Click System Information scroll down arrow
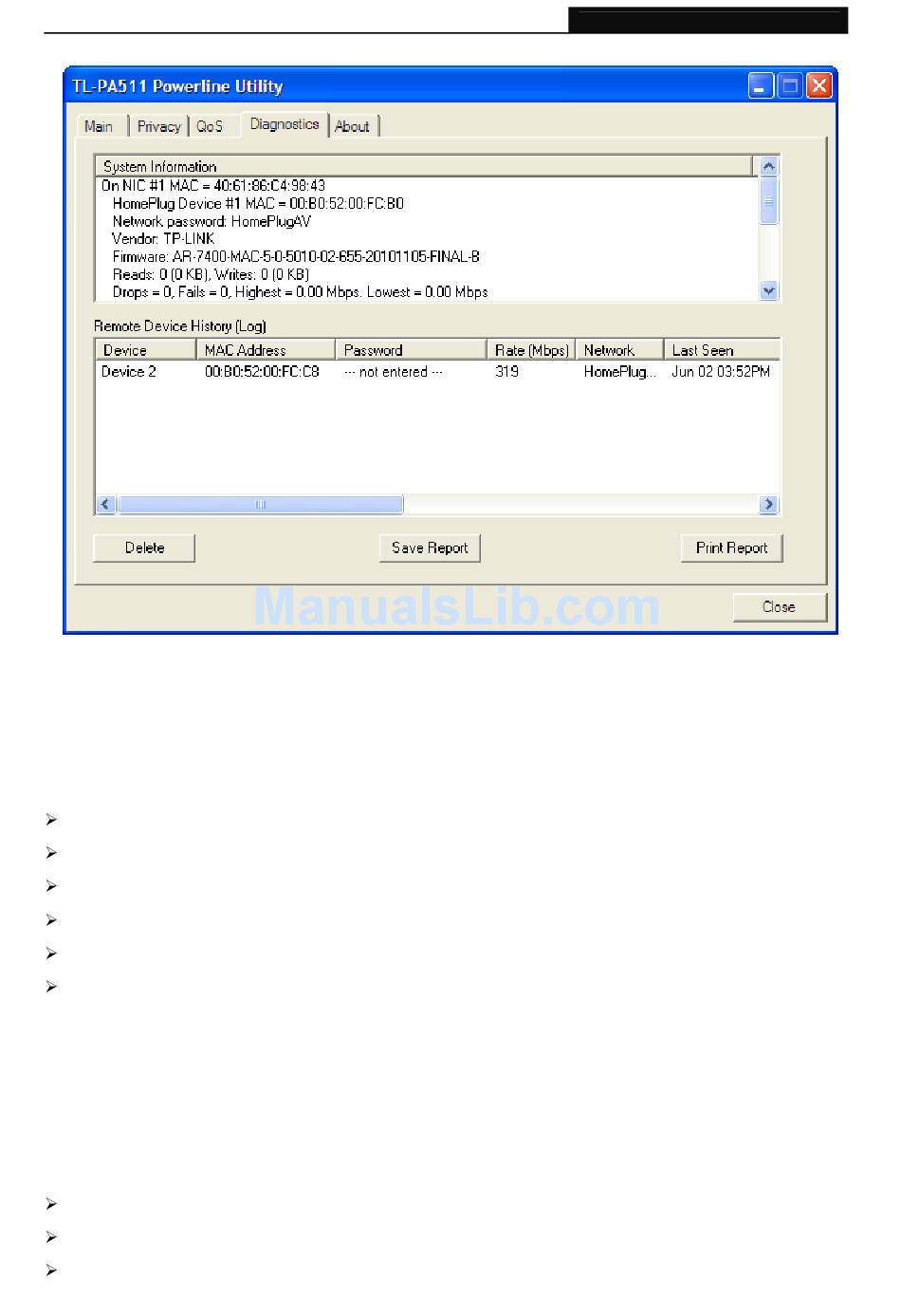This screenshot has height=1316, width=901. click(769, 290)
